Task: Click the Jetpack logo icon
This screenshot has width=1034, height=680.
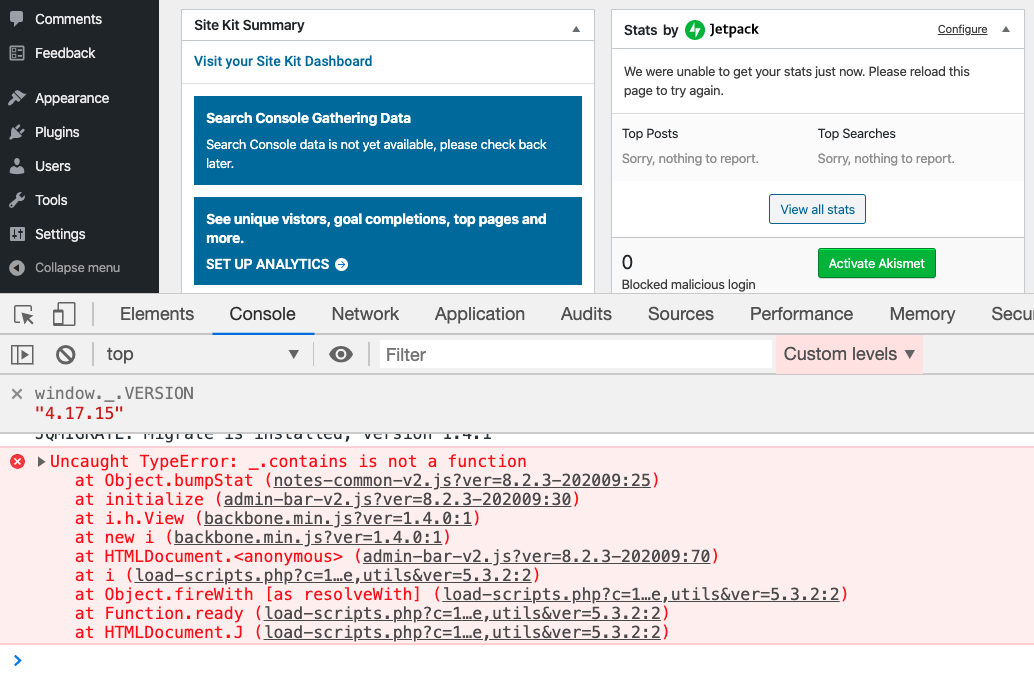Action: (x=695, y=29)
